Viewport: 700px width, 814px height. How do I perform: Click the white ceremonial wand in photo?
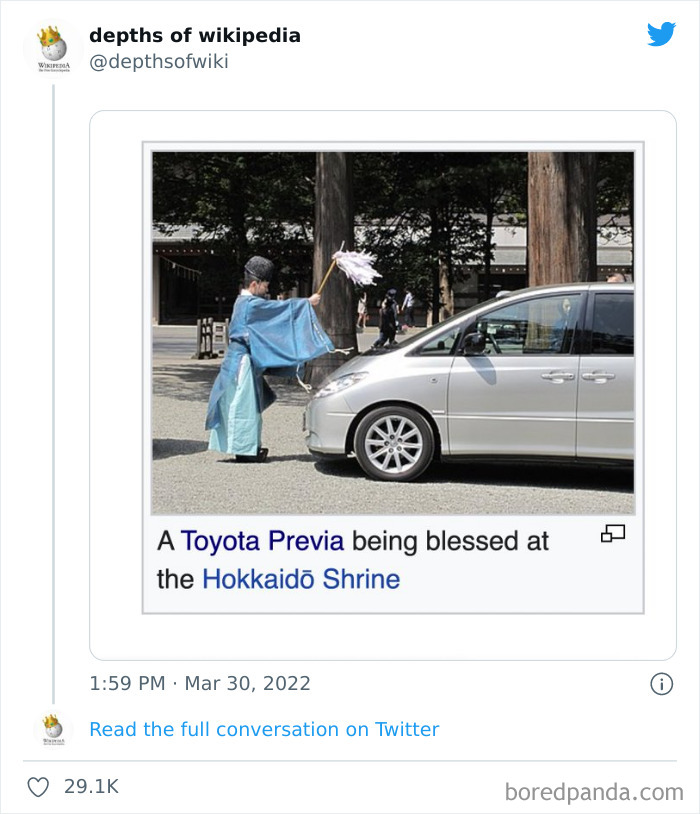click(x=354, y=265)
